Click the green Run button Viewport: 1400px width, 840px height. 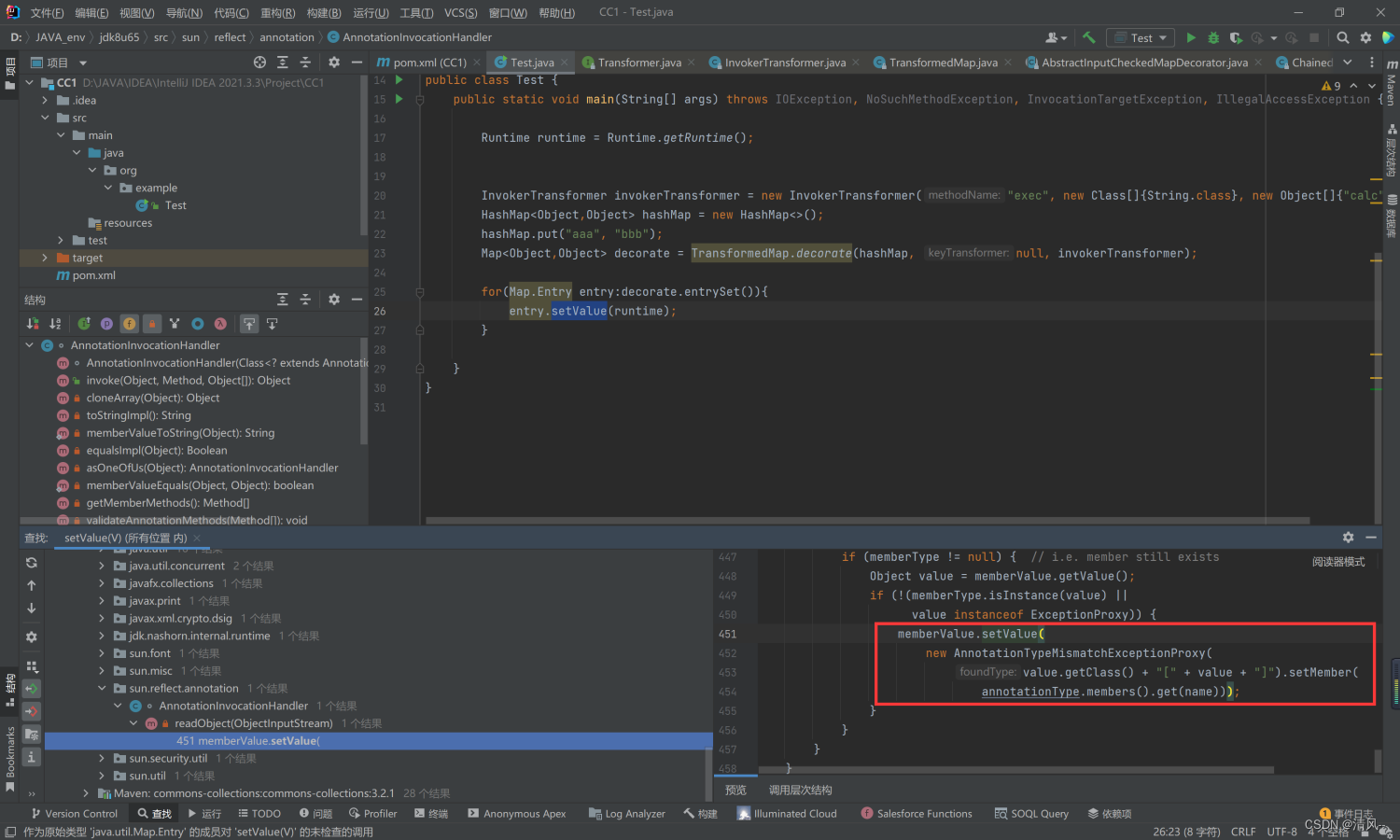coord(1191,37)
